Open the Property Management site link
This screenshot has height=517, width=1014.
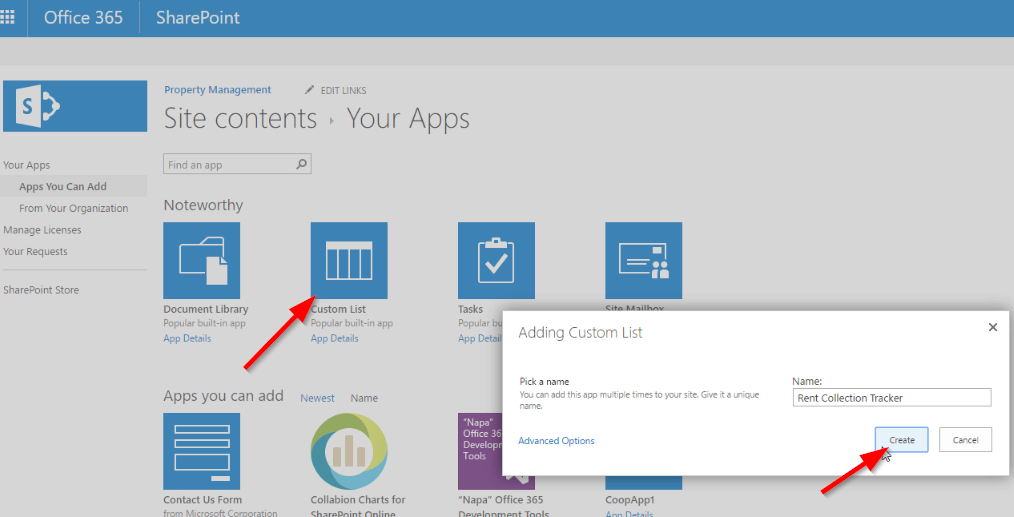pyautogui.click(x=217, y=90)
